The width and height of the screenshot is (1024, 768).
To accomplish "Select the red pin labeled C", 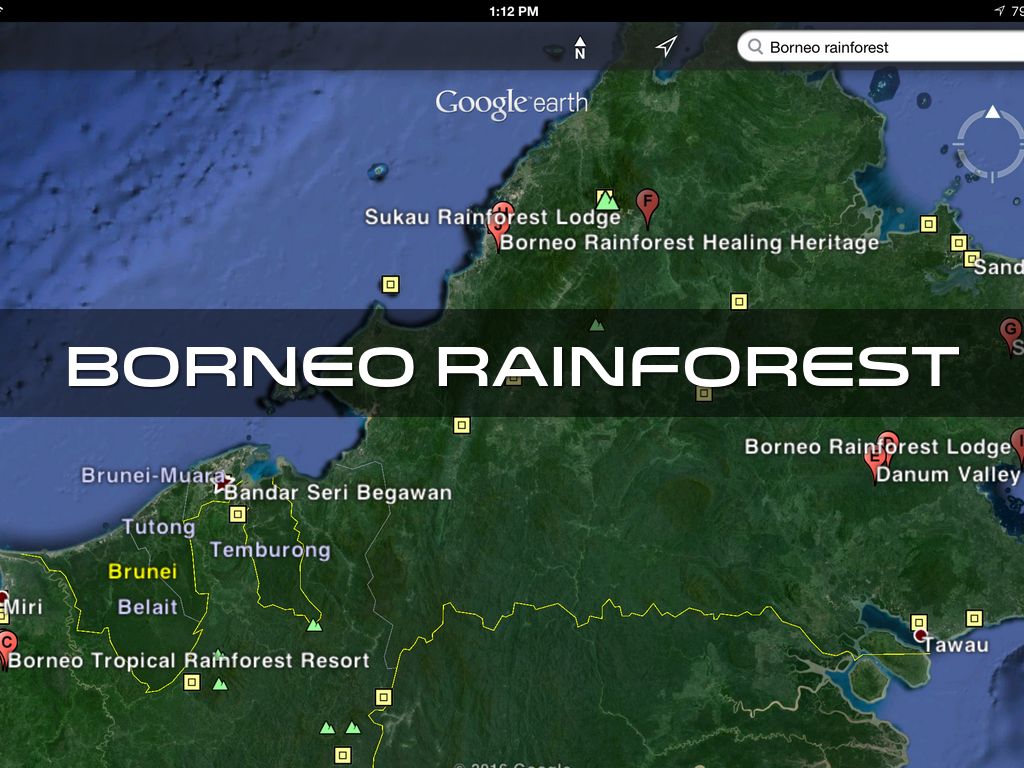I will tap(7, 645).
